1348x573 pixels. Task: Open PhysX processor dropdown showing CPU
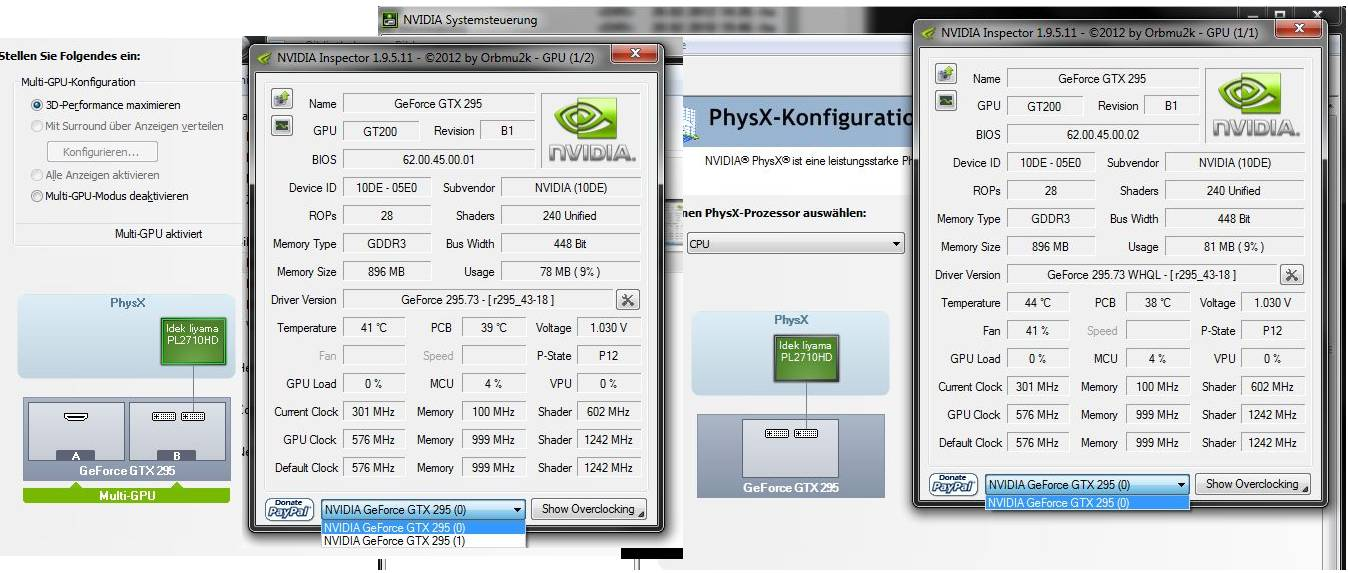coord(795,244)
